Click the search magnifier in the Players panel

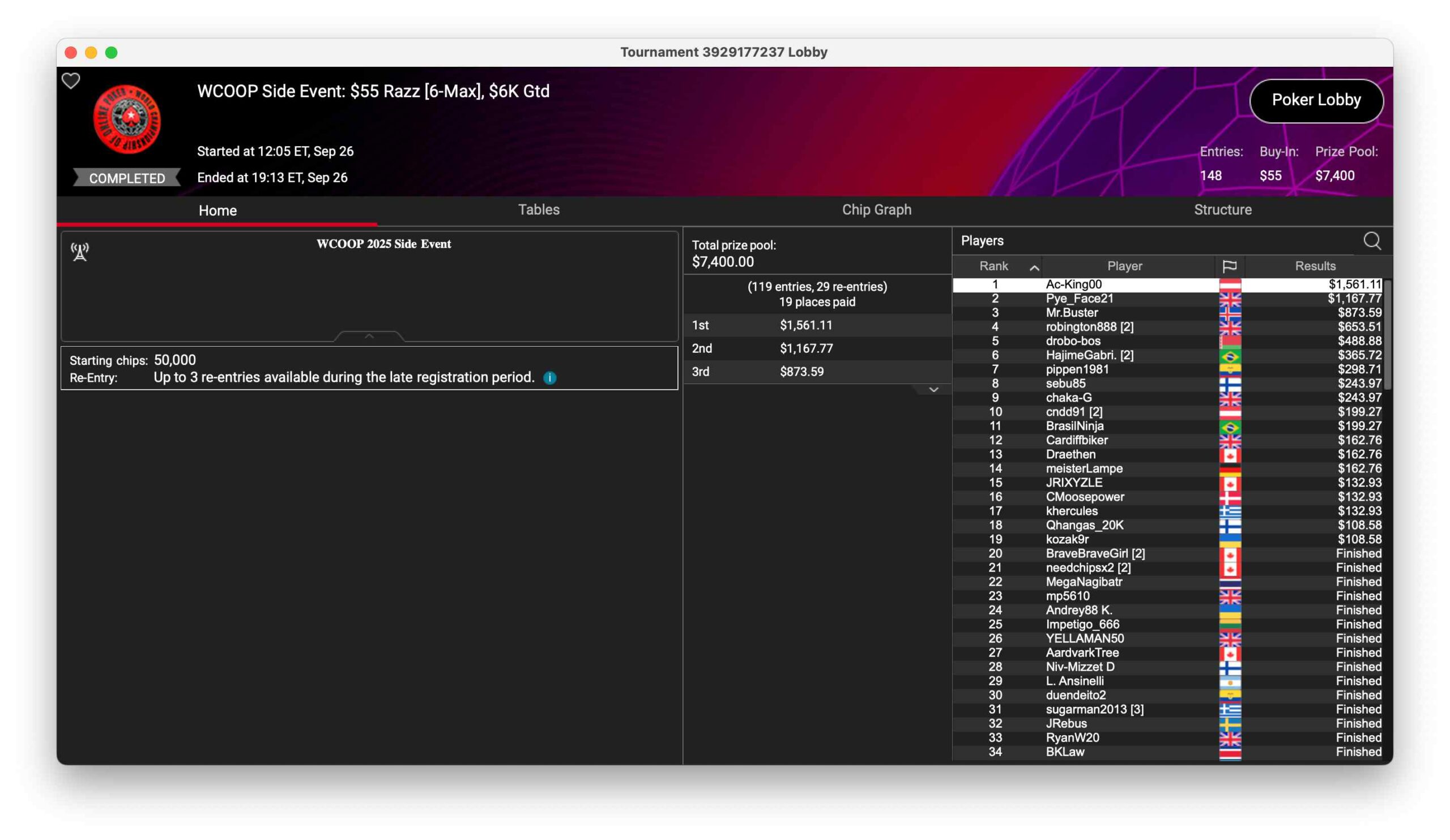tap(1372, 241)
